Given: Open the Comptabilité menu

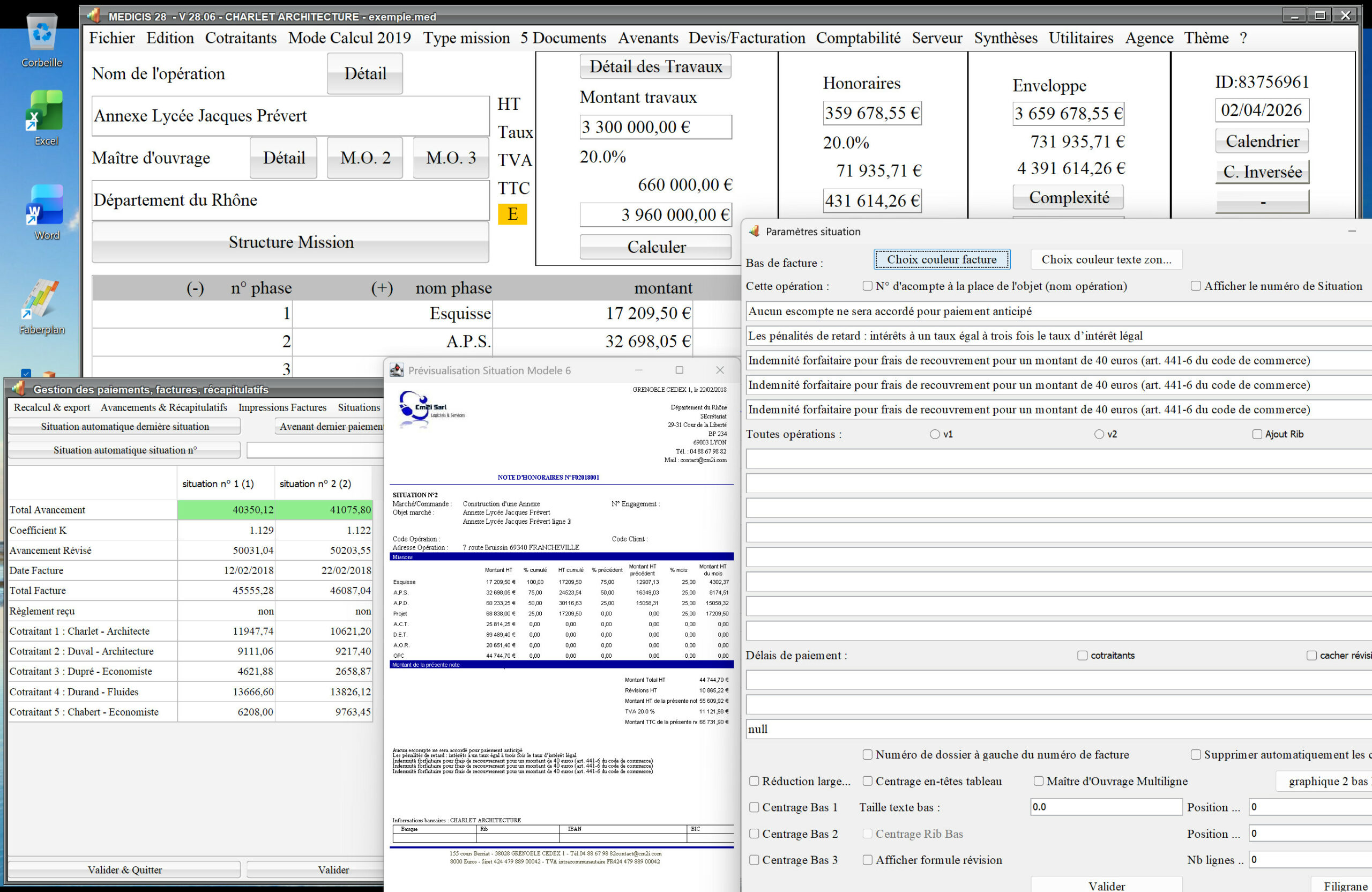Looking at the screenshot, I should [858, 38].
